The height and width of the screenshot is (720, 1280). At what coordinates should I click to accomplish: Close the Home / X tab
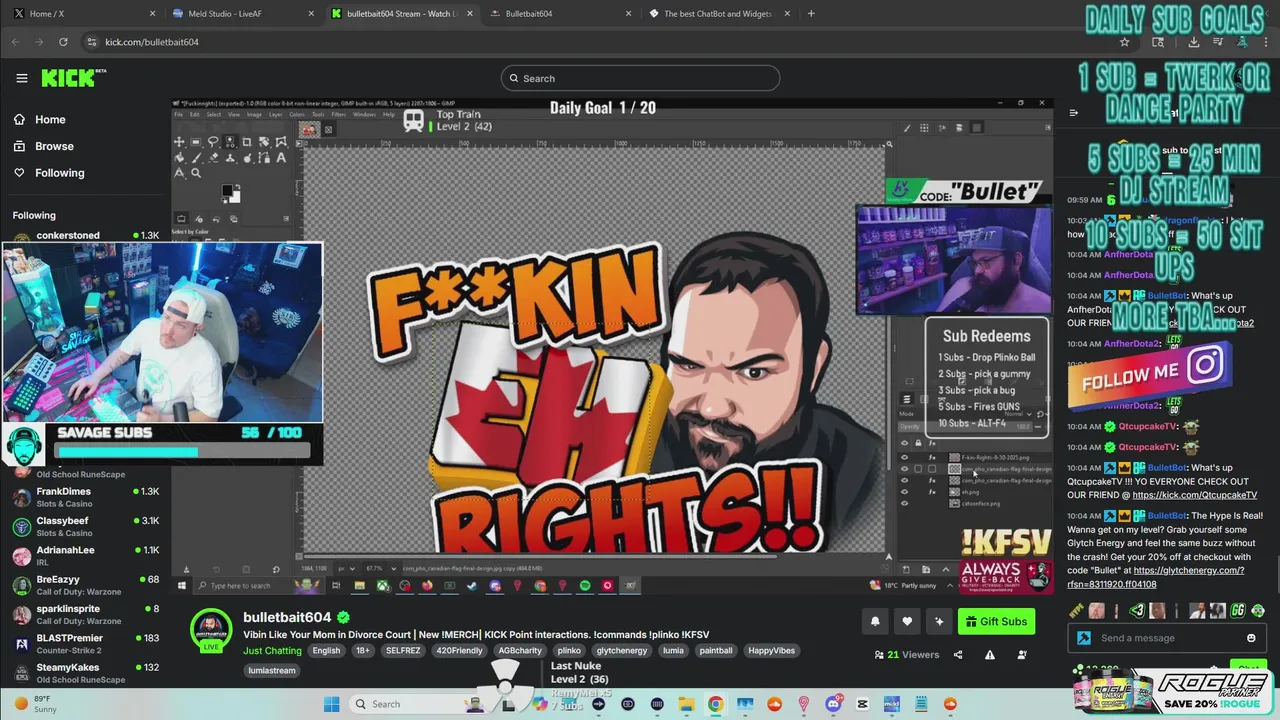click(x=152, y=14)
